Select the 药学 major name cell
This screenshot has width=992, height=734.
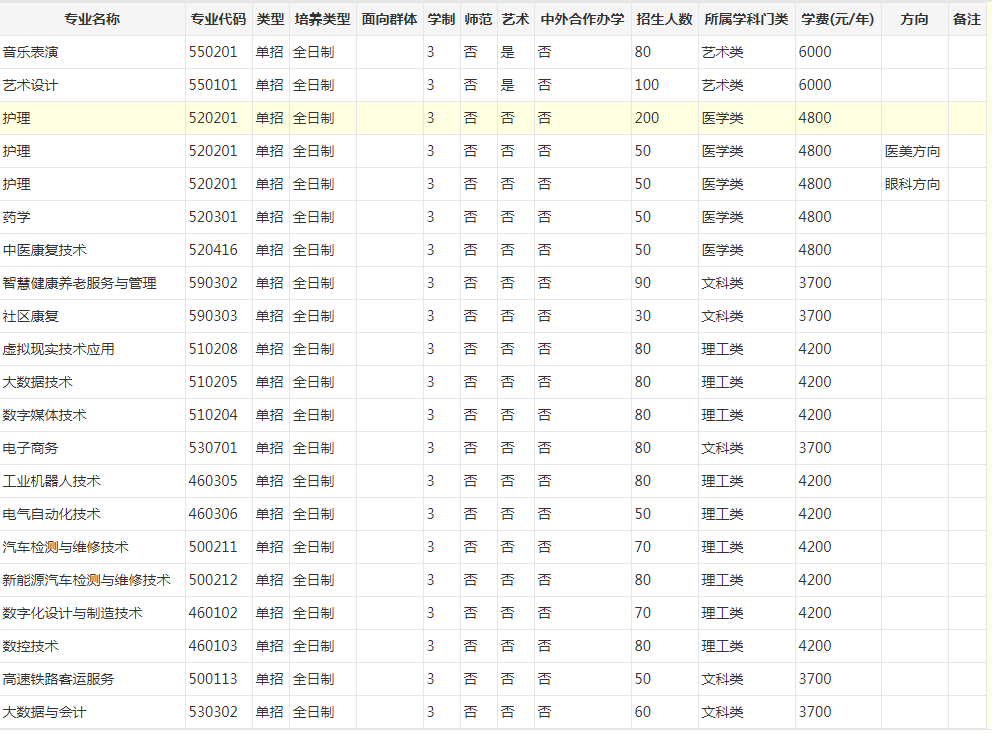point(17,217)
